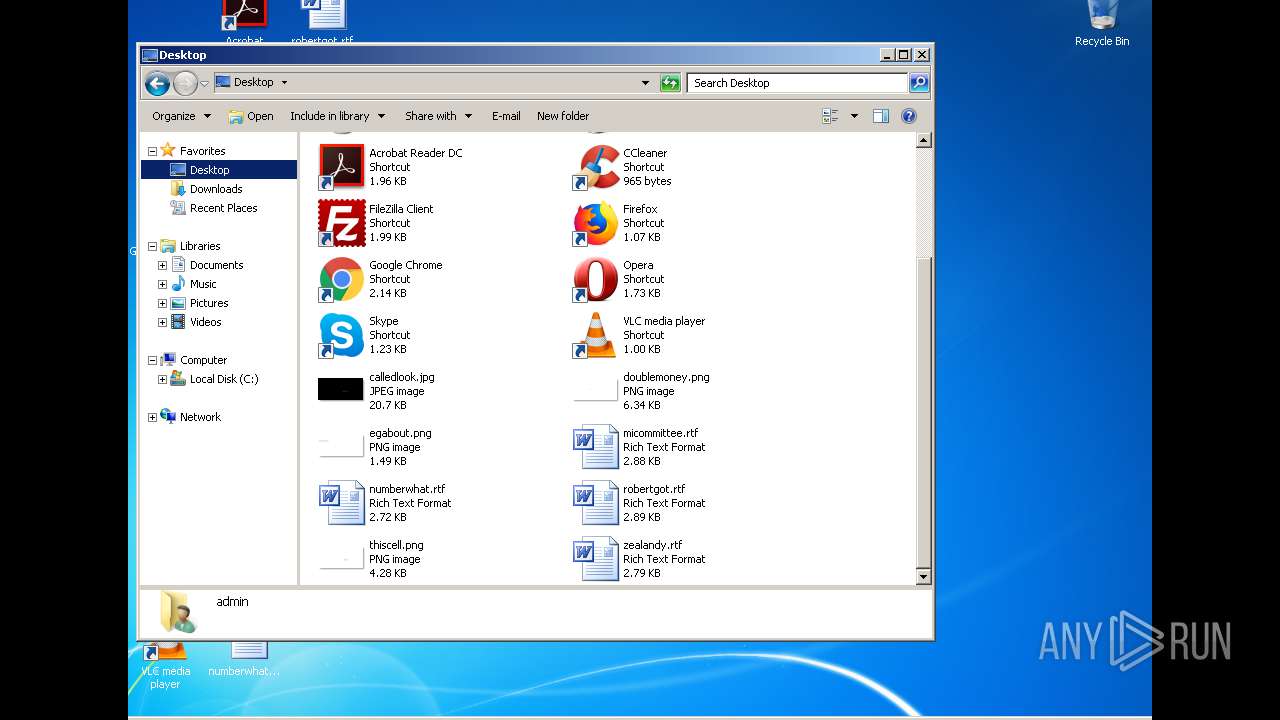Click the Desktop breadcrumb arrow in address bar
The width and height of the screenshot is (1280, 720).
[284, 83]
